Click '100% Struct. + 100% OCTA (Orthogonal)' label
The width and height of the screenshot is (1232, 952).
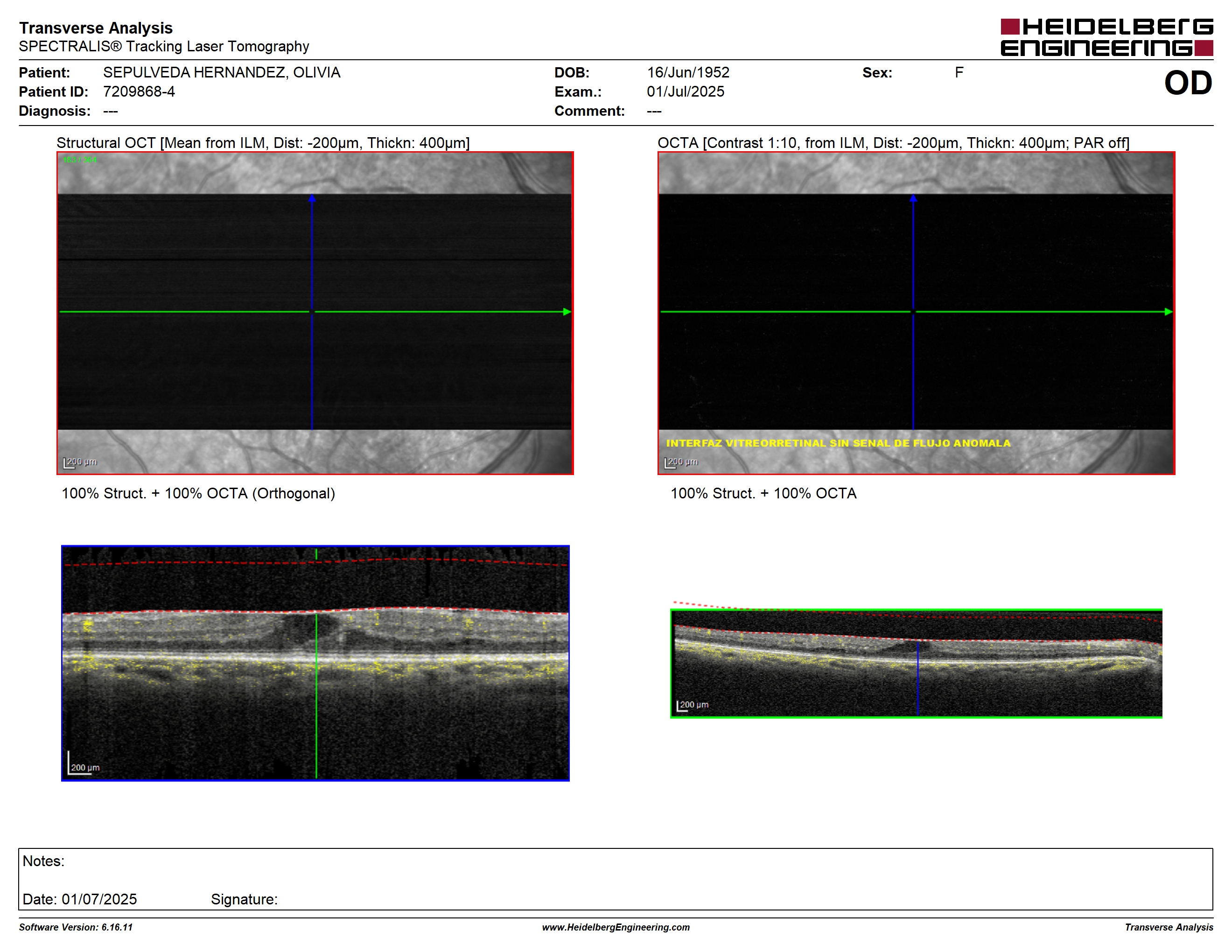(198, 493)
